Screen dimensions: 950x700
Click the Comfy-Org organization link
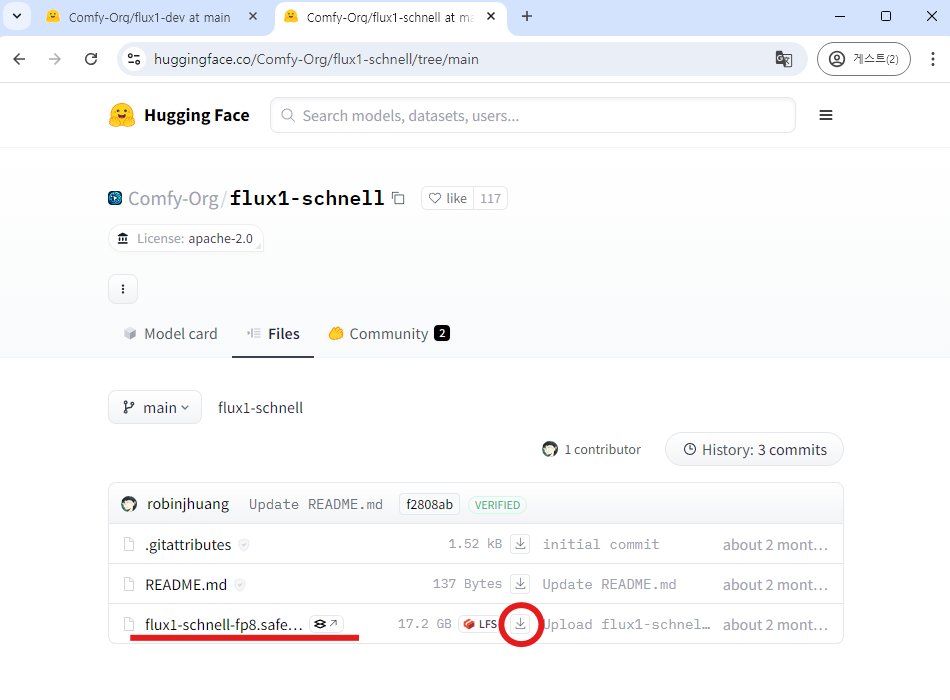(173, 198)
